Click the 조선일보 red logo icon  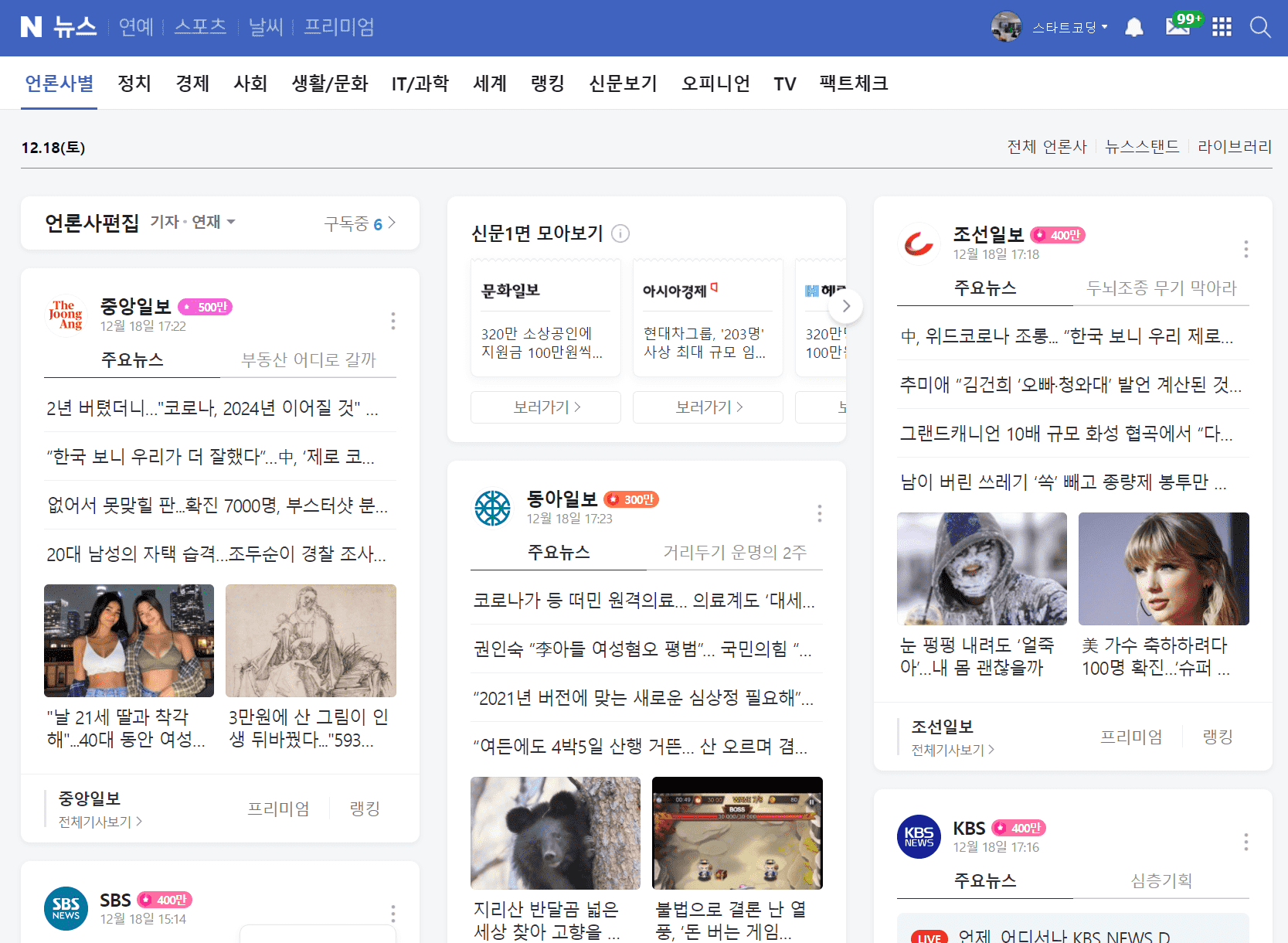[x=919, y=243]
